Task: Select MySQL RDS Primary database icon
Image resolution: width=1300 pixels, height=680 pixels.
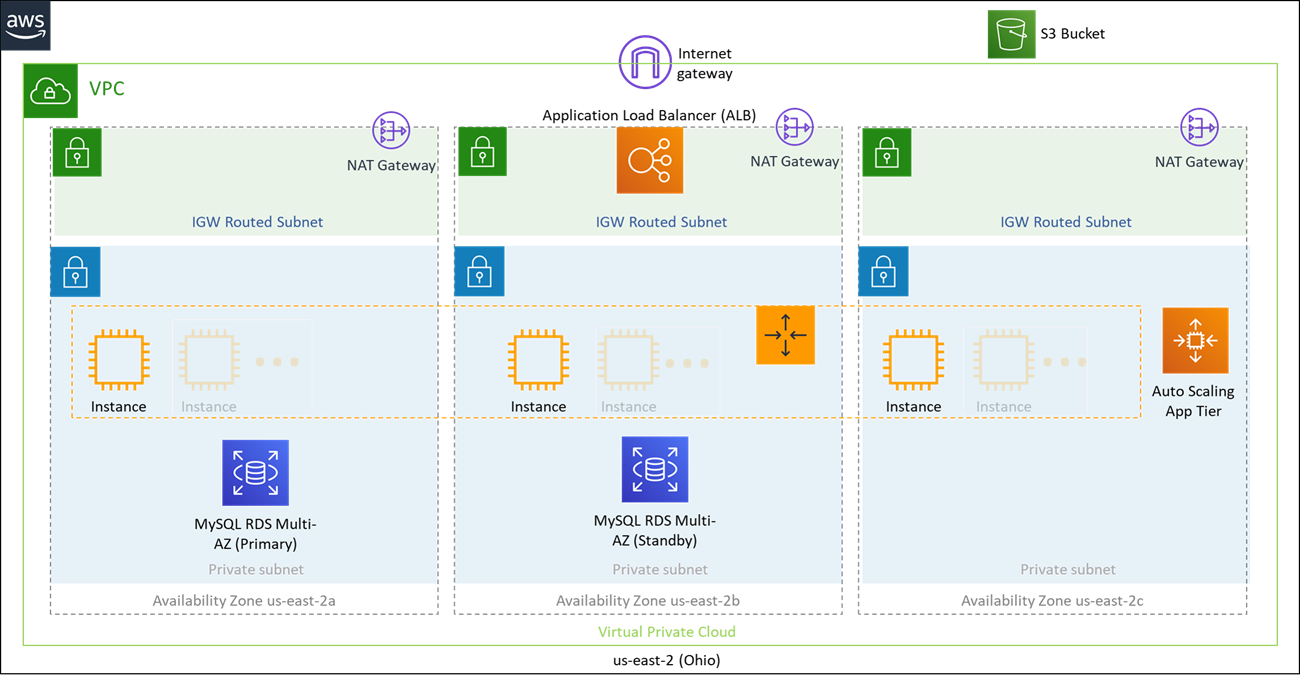Action: tap(255, 473)
